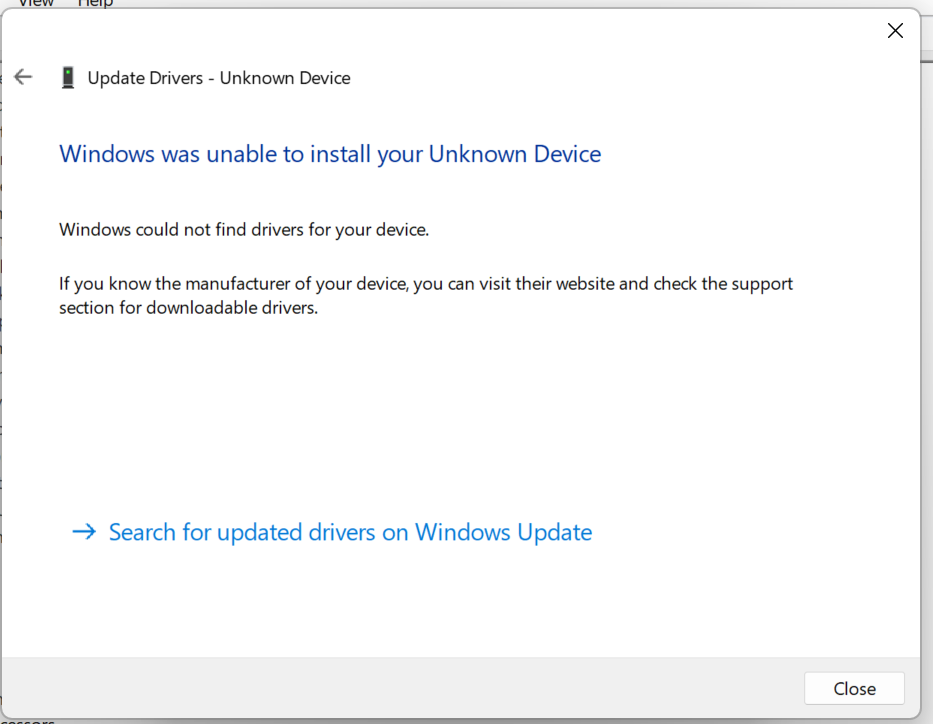
Task: Click the 'Update Drivers - Unknown Device' title
Action: pyautogui.click(x=219, y=78)
